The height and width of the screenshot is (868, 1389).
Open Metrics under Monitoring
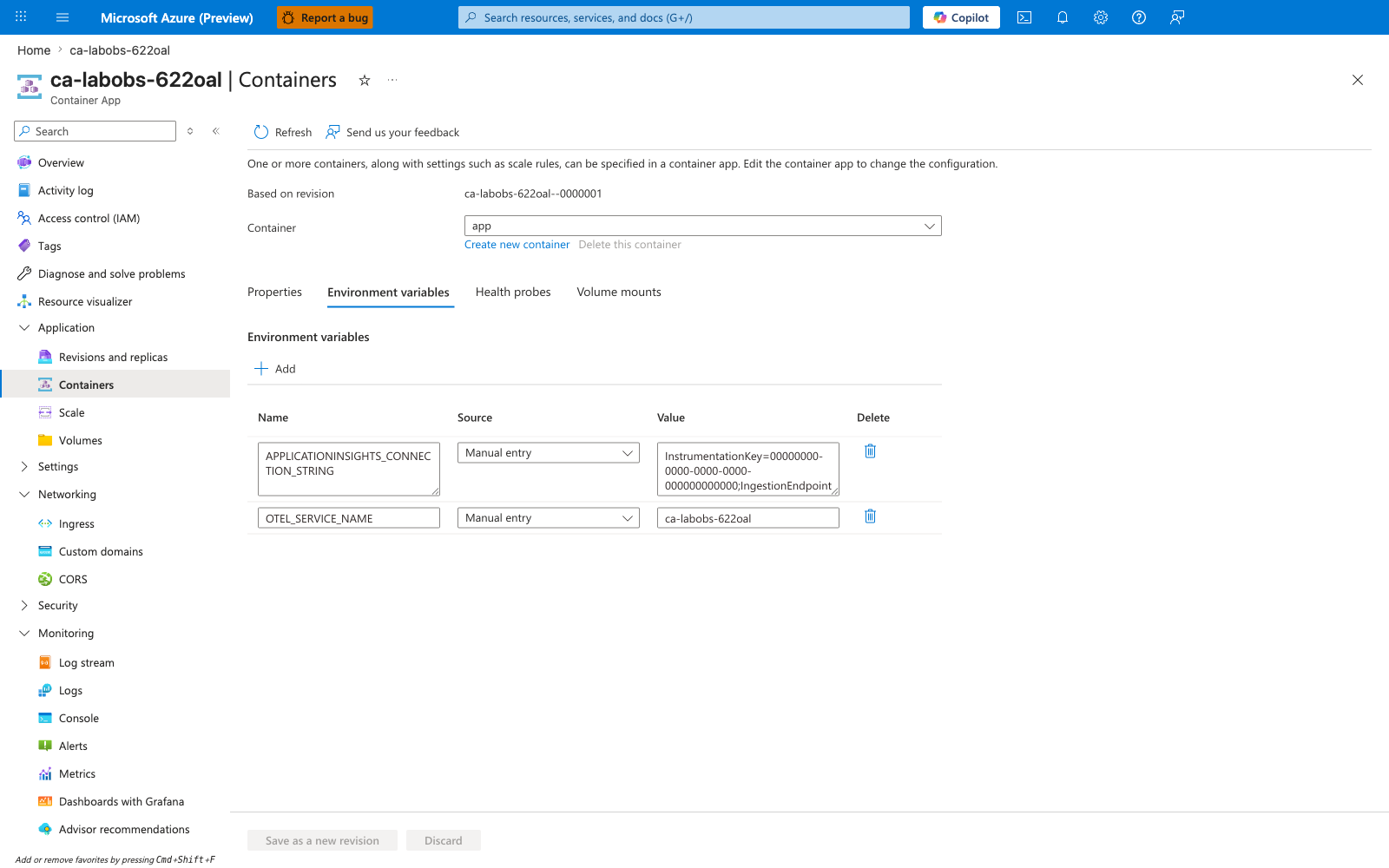point(77,773)
